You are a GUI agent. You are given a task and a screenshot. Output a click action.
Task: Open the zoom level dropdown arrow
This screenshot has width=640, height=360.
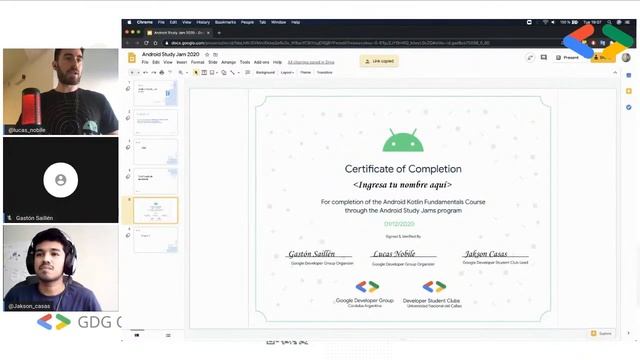pyautogui.click(x=187, y=72)
